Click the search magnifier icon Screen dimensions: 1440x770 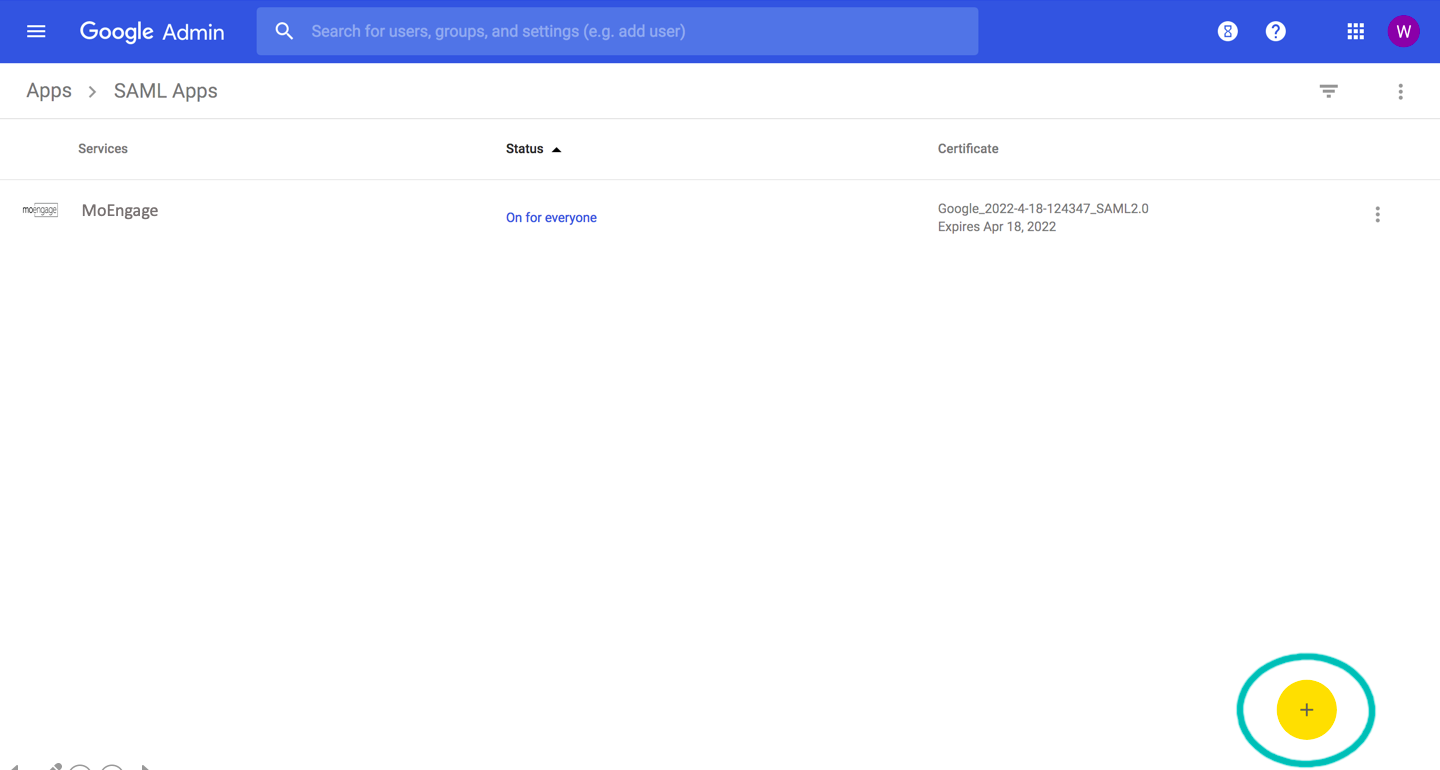click(284, 31)
